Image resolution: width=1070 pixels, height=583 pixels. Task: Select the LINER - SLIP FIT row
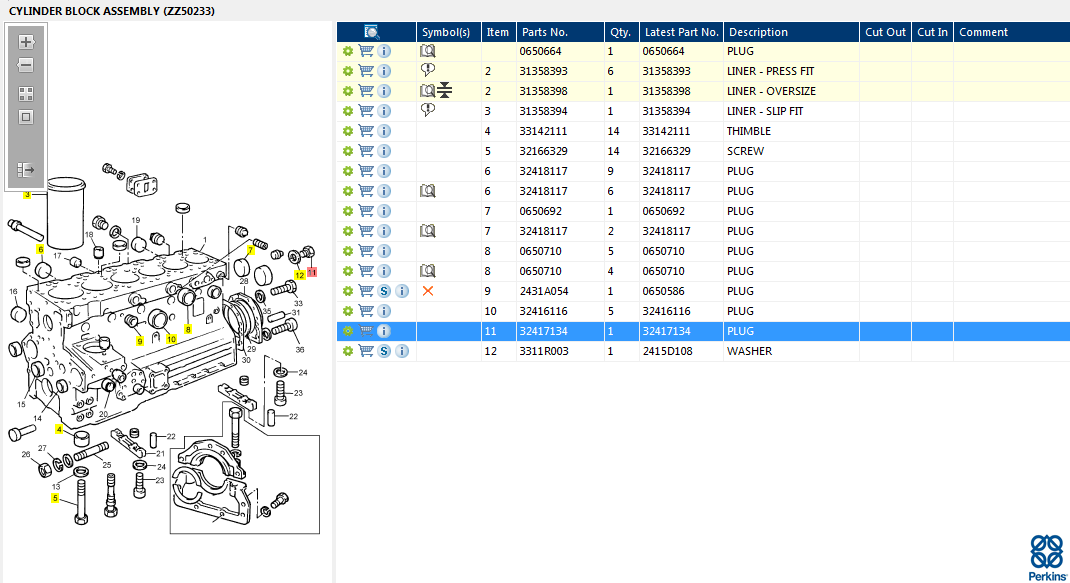click(704, 111)
